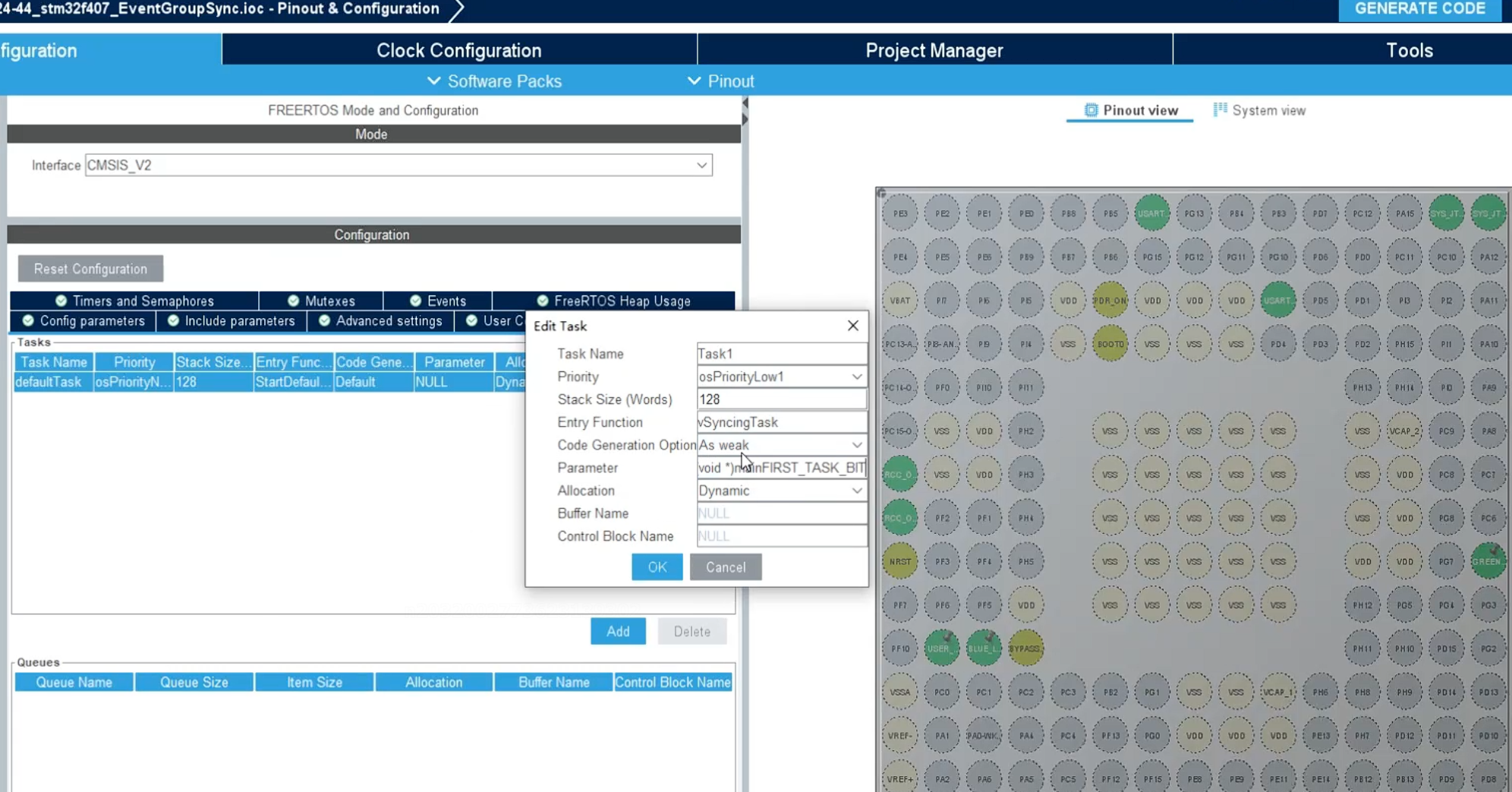This screenshot has width=1512, height=792.
Task: Open the Interface CMSIS_V2 dropdown
Action: tap(398, 166)
